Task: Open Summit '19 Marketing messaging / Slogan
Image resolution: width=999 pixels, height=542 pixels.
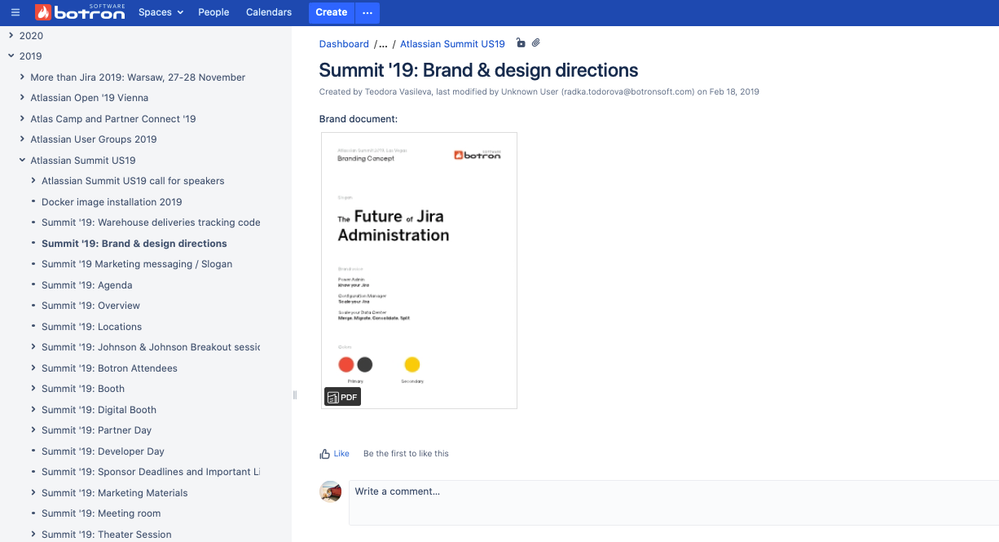Action: tap(137, 264)
